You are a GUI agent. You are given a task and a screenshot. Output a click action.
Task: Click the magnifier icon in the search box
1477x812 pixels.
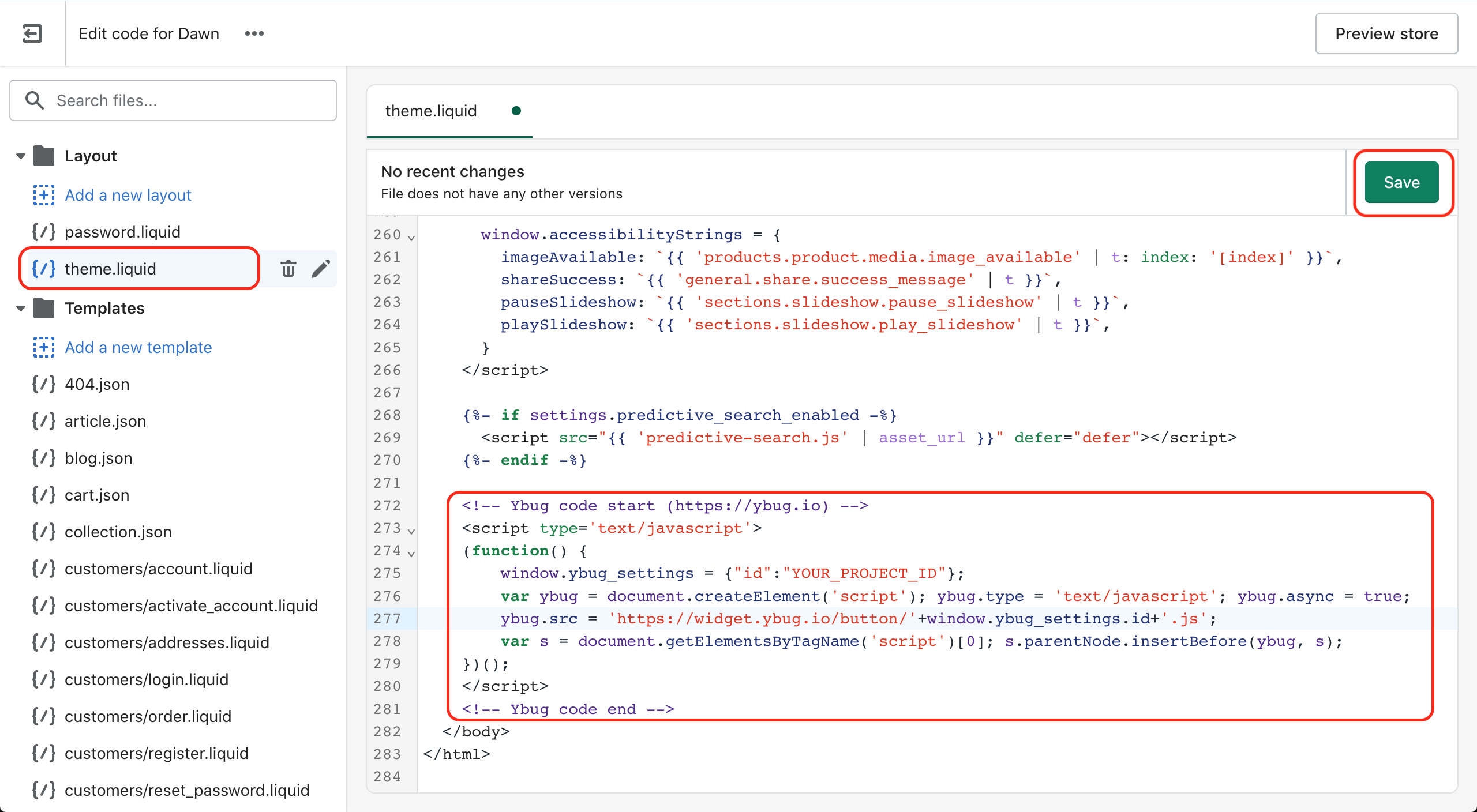(x=35, y=100)
